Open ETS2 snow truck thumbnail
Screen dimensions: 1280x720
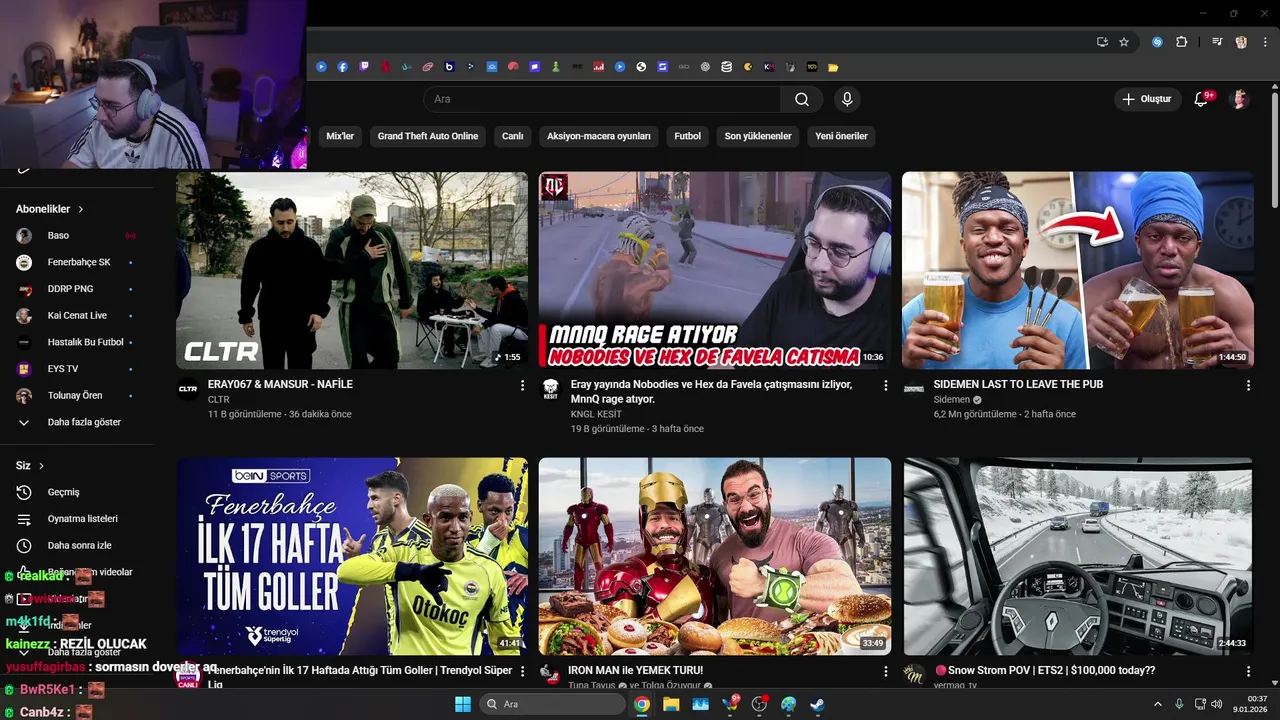tap(1078, 556)
